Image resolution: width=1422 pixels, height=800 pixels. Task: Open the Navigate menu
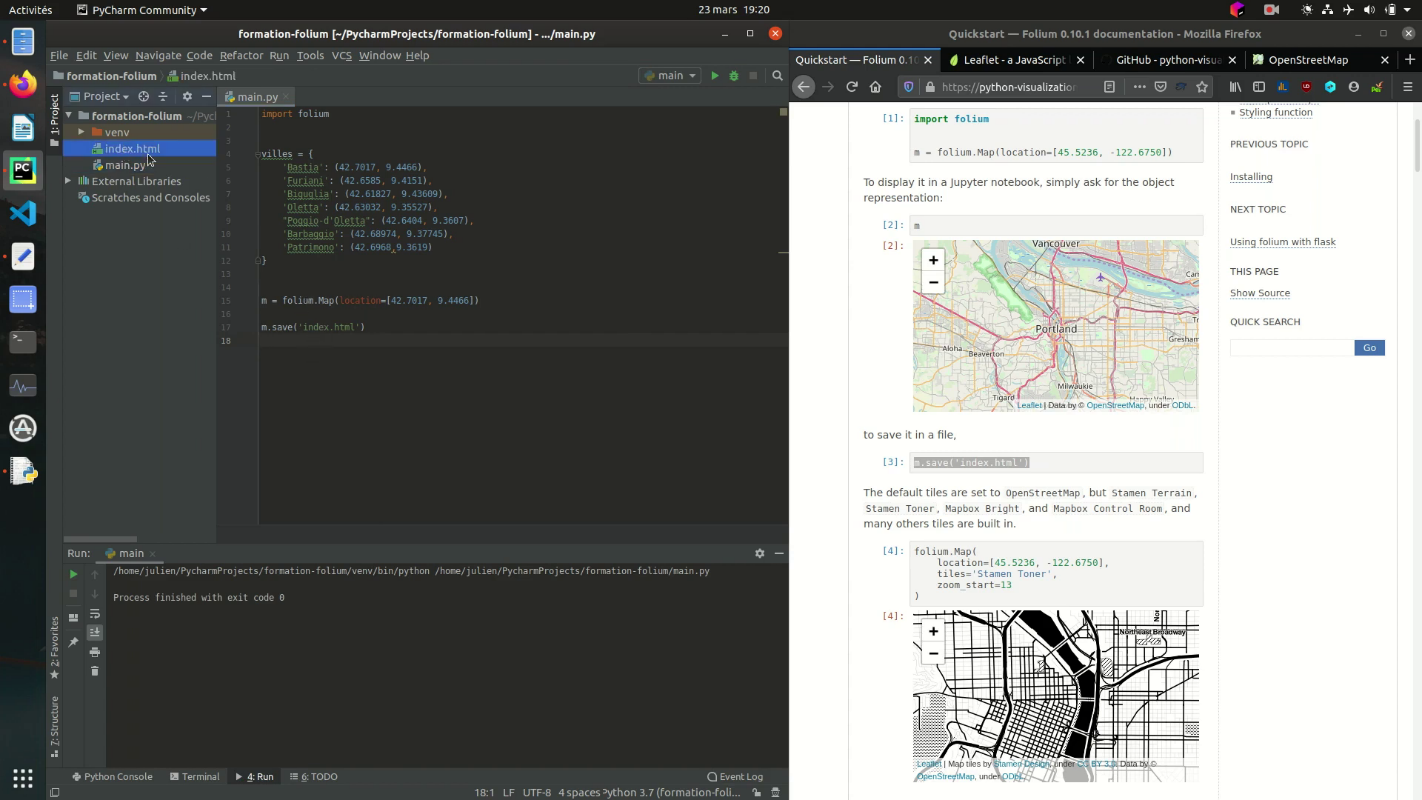click(x=158, y=56)
